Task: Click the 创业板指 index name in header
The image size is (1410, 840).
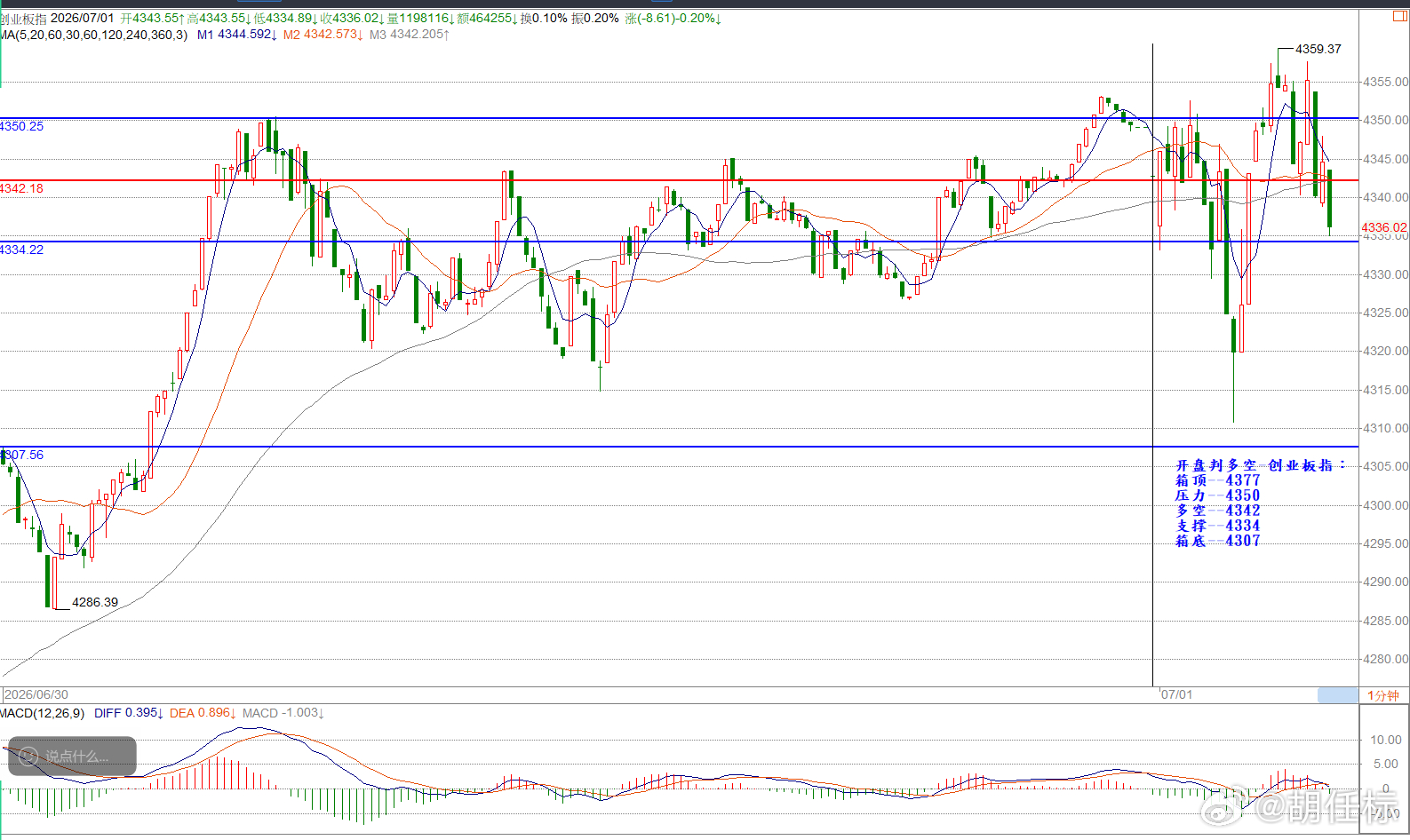Action: pos(23,19)
